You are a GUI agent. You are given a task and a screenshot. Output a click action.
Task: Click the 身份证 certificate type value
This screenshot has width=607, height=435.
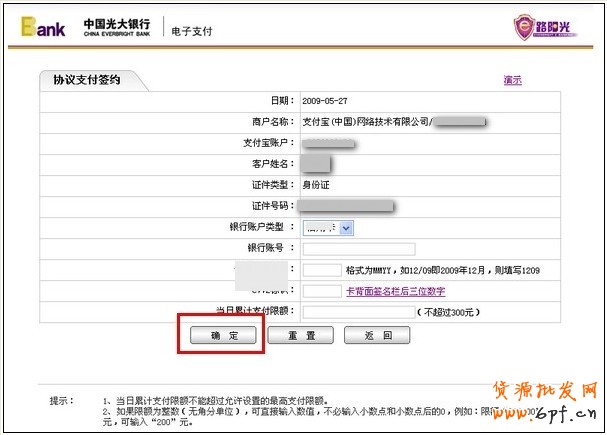coord(319,185)
